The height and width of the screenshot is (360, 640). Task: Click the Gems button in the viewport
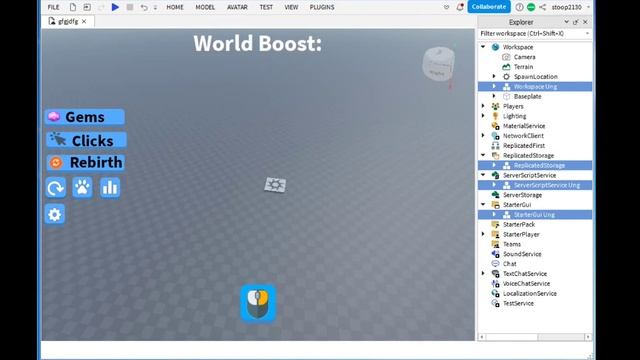(85, 117)
